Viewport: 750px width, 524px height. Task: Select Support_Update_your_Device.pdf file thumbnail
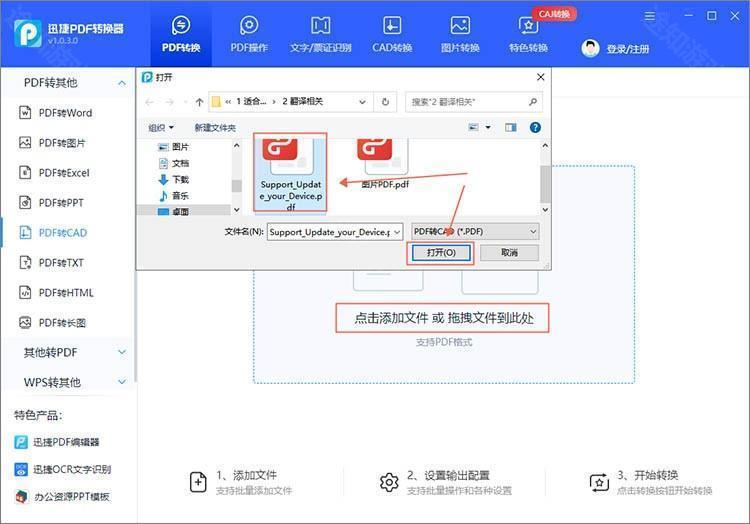290,172
